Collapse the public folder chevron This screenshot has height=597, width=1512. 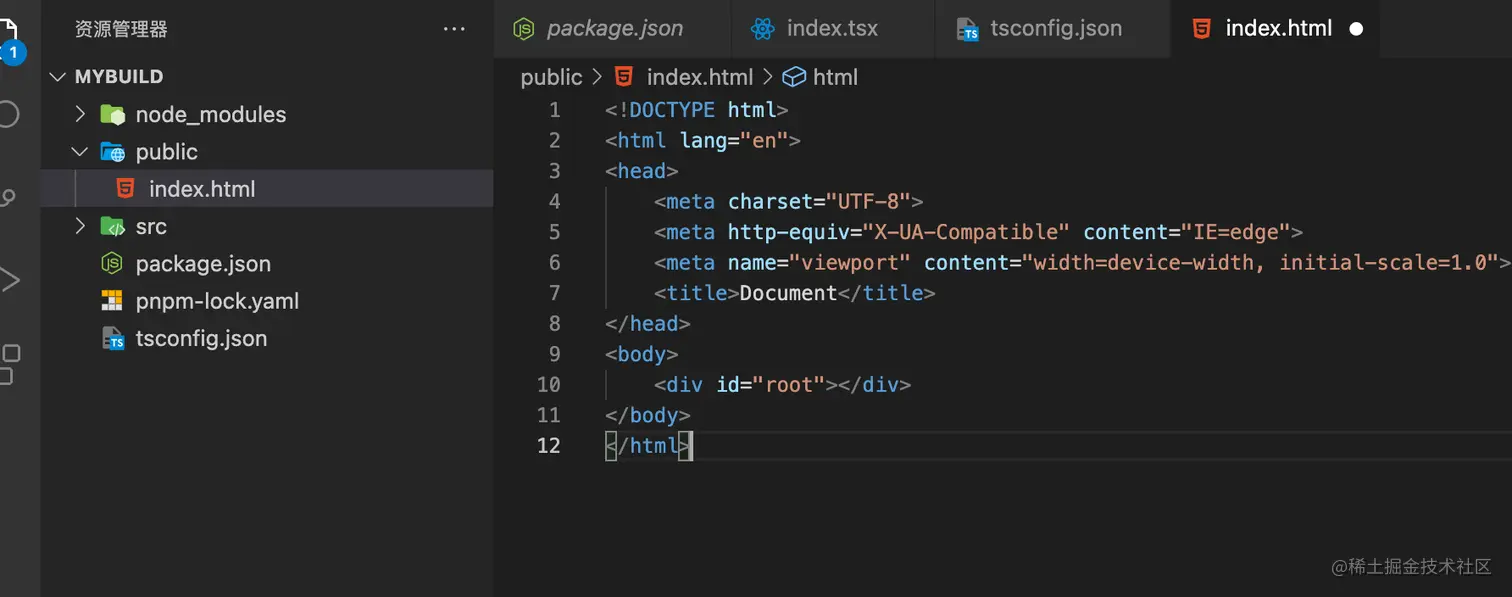[x=80, y=152]
